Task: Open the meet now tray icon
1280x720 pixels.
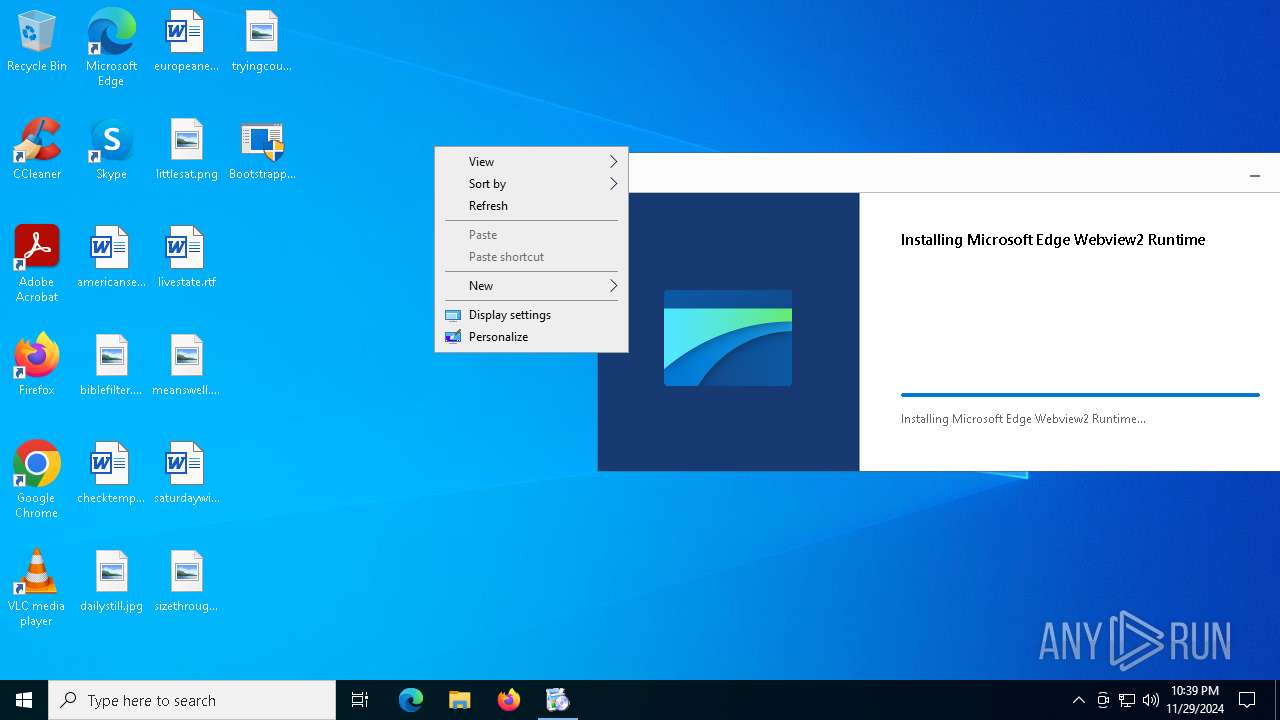Action: pos(1102,700)
